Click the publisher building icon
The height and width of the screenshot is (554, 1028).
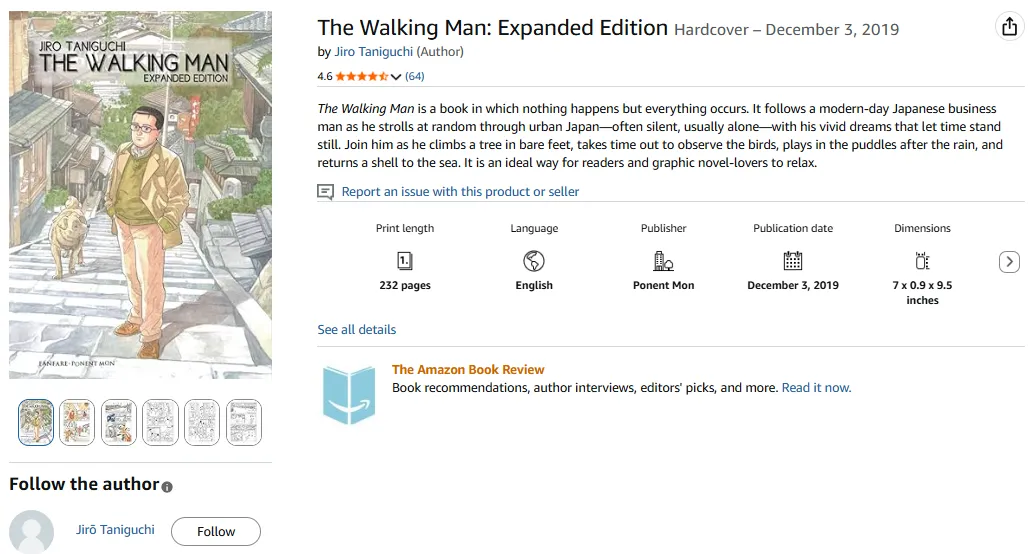tap(663, 261)
